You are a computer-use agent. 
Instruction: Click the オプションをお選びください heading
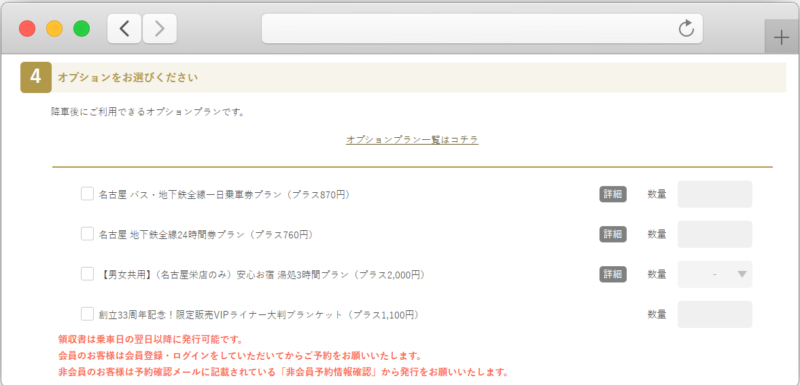point(128,78)
